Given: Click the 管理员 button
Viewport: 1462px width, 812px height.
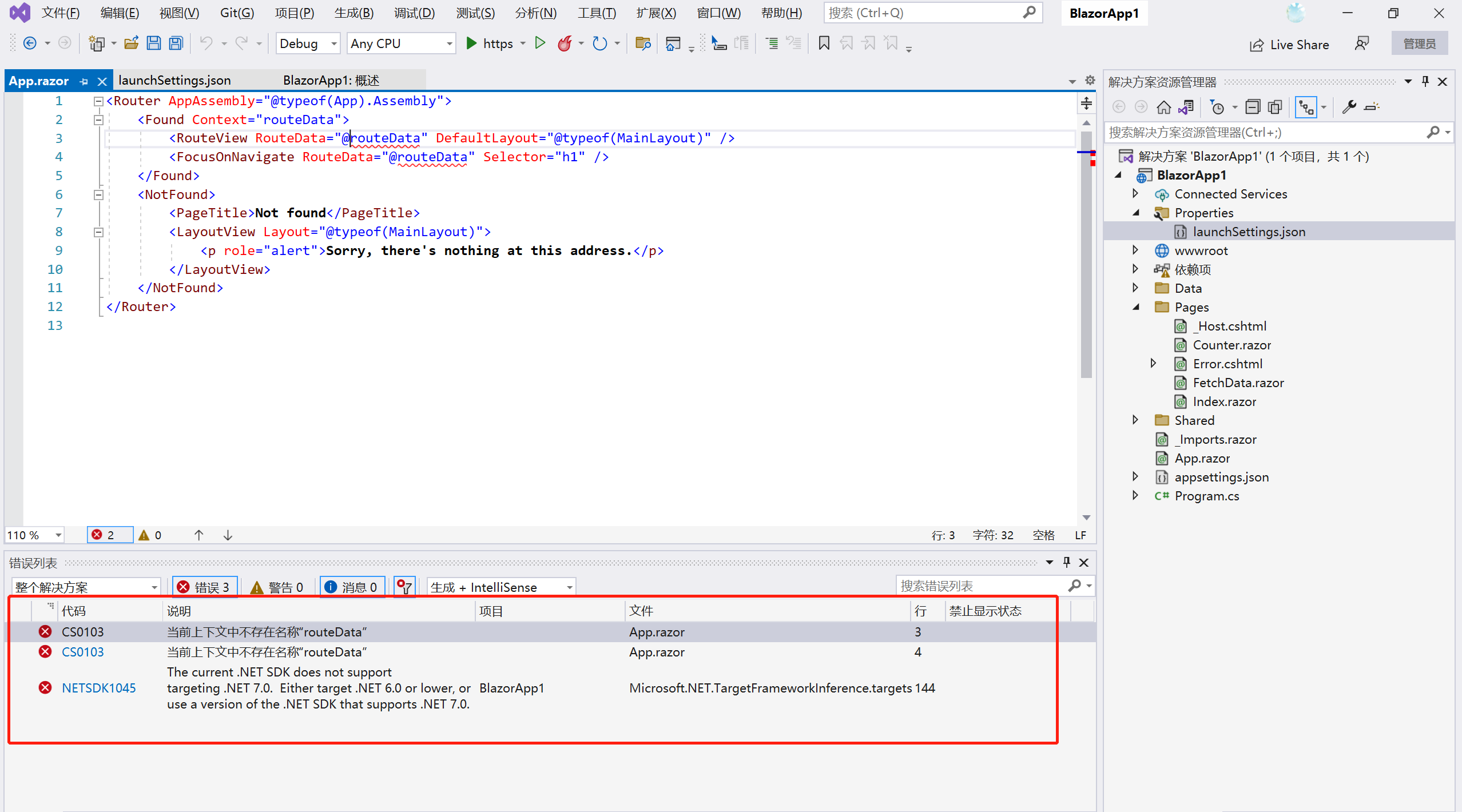Looking at the screenshot, I should (1421, 43).
